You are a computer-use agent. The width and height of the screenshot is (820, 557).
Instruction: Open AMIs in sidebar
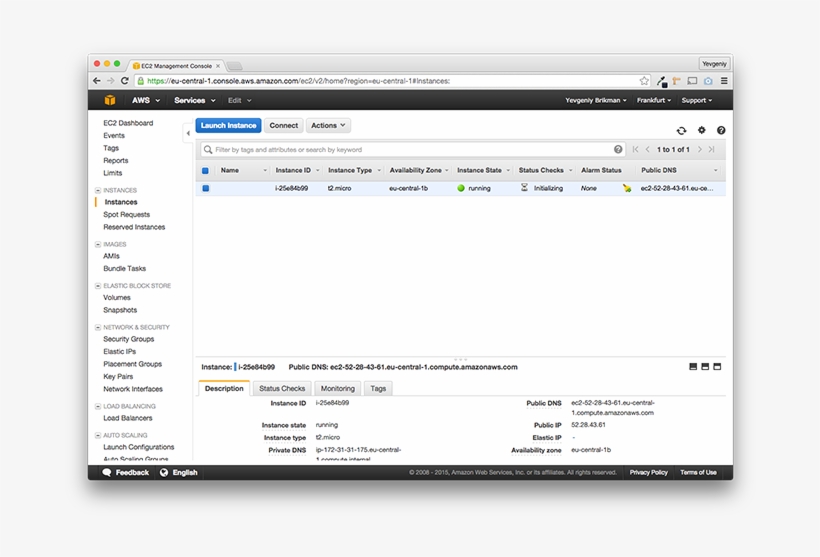coord(111,256)
